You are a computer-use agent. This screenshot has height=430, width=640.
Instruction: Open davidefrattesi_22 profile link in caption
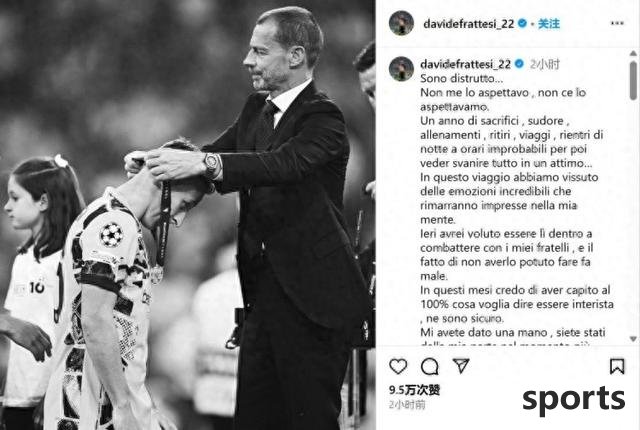[466, 64]
